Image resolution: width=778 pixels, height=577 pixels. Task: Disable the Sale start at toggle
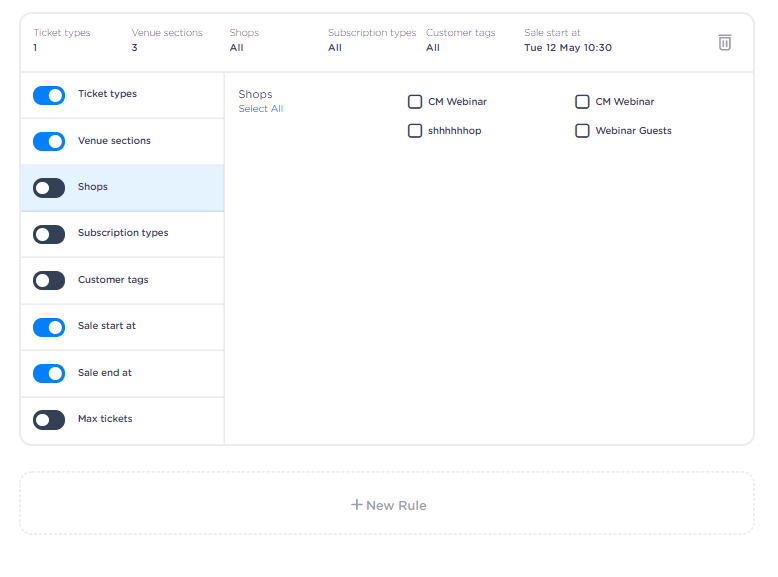49,327
